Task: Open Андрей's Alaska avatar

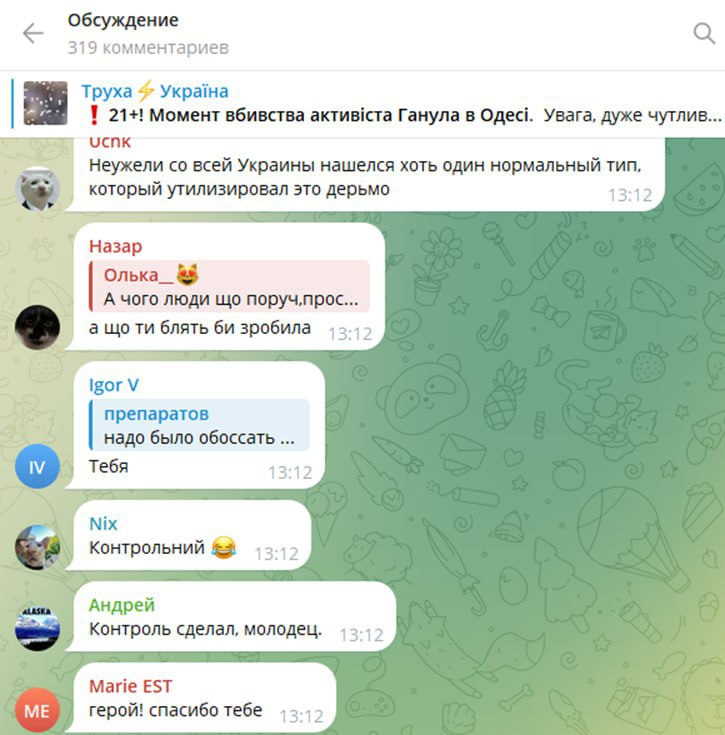Action: pyautogui.click(x=37, y=628)
